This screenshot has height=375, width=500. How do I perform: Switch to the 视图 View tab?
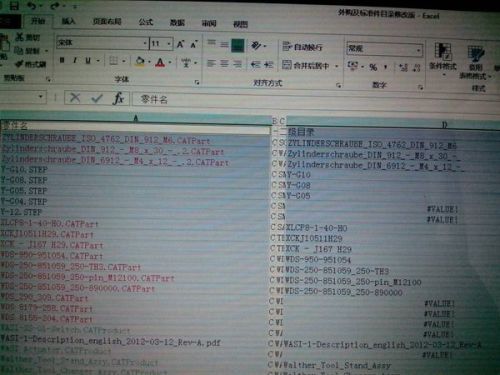click(x=240, y=24)
